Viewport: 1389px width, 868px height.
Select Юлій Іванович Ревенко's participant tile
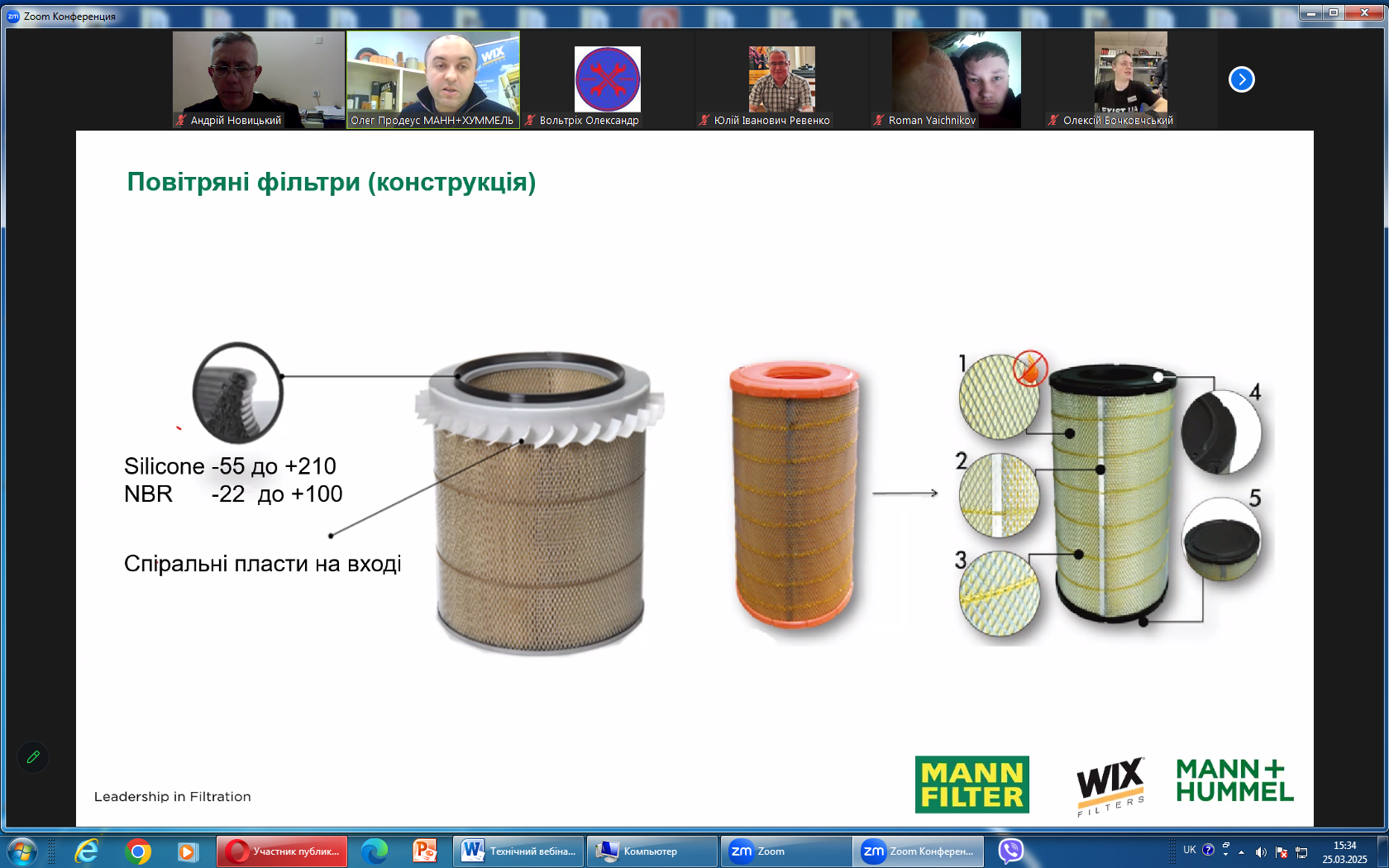pos(782,79)
